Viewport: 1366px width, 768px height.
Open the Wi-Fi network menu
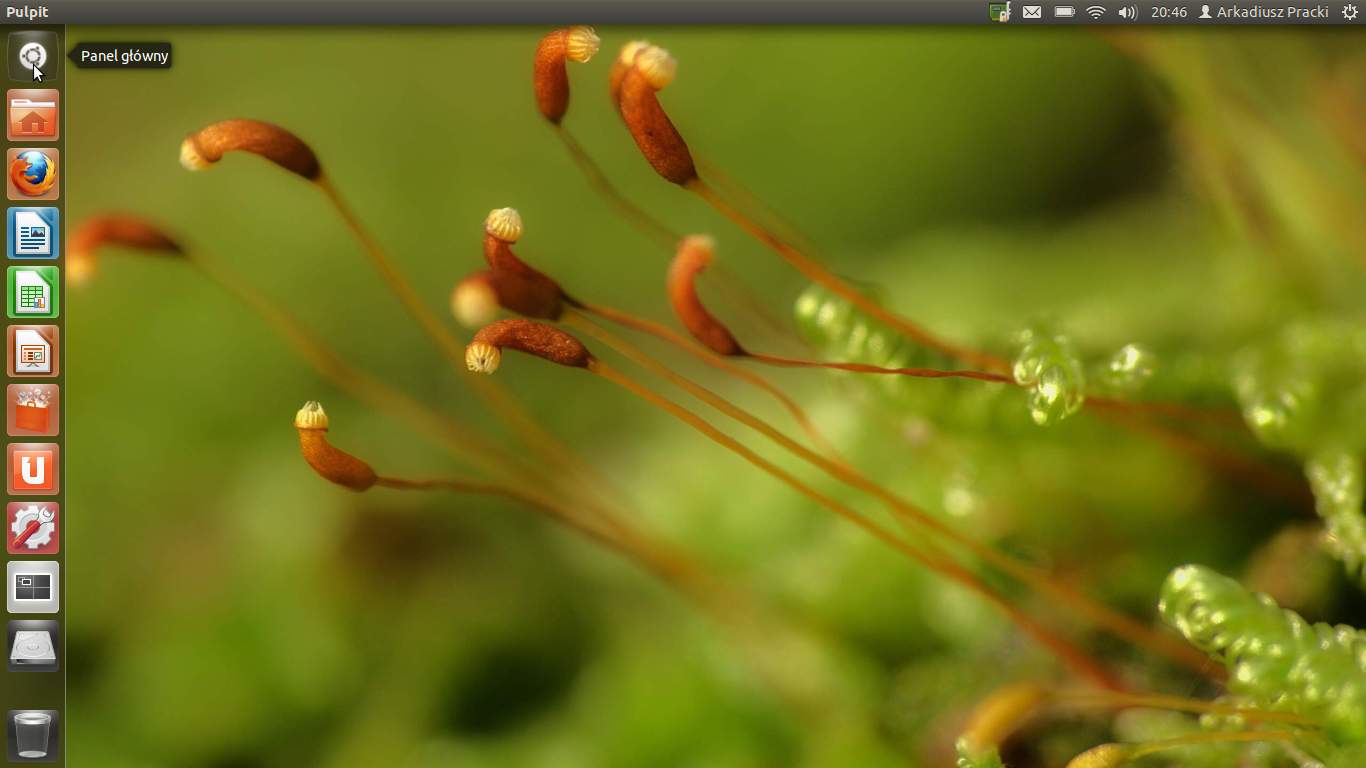[x=1096, y=12]
